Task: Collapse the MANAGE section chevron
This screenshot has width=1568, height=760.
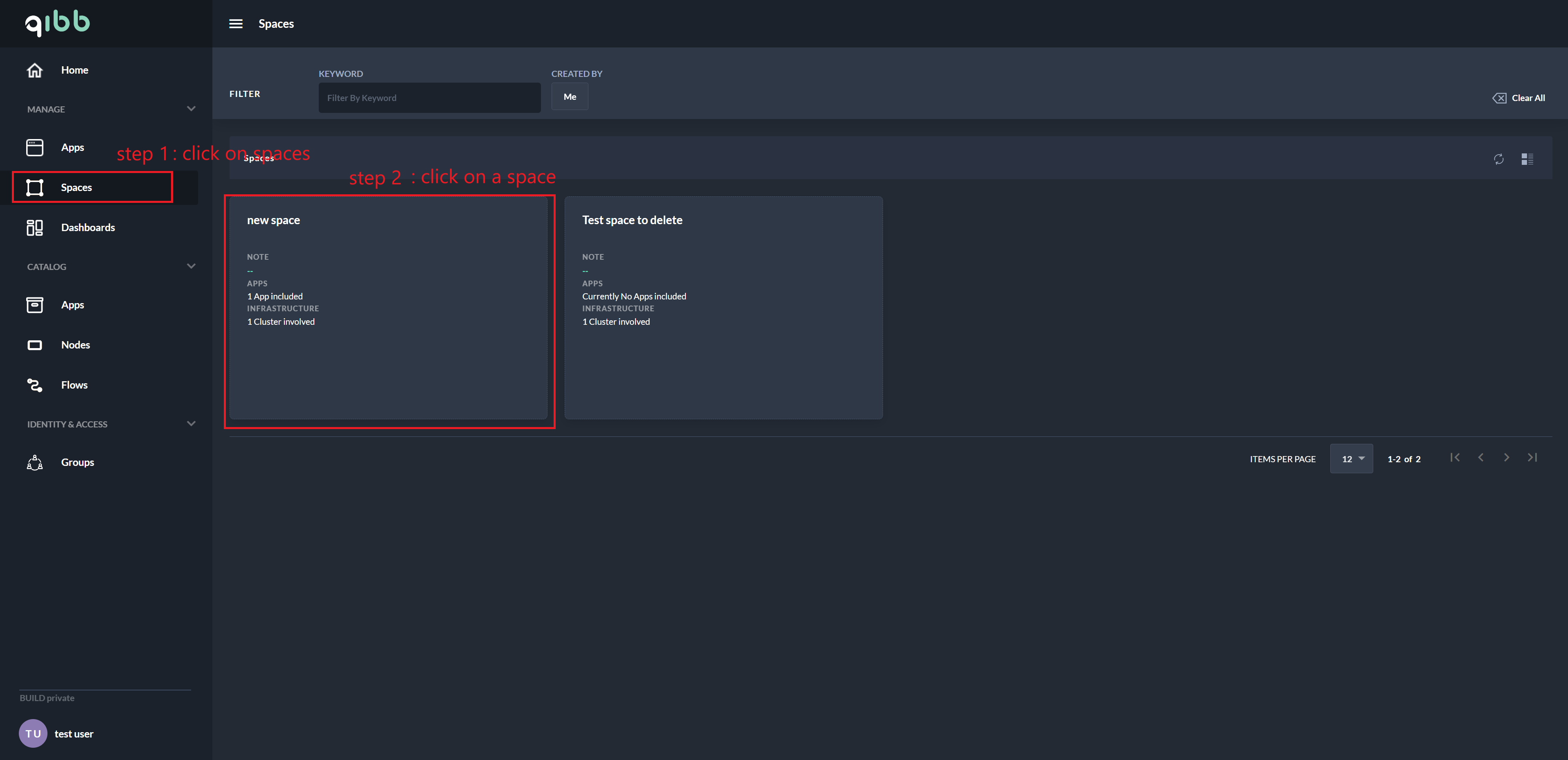Action: [191, 109]
